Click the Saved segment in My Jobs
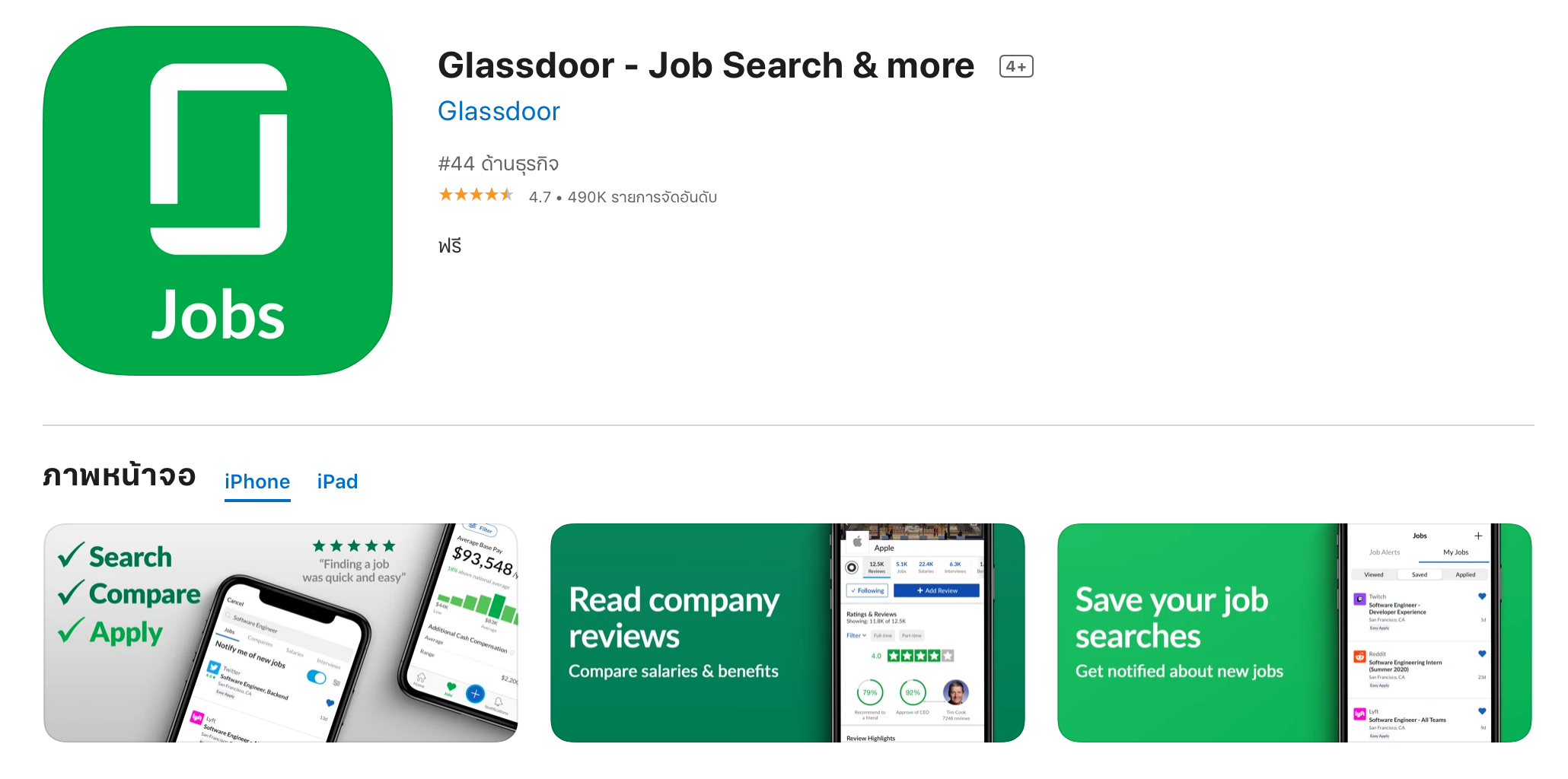Viewport: 1568px width, 779px height. [1420, 575]
